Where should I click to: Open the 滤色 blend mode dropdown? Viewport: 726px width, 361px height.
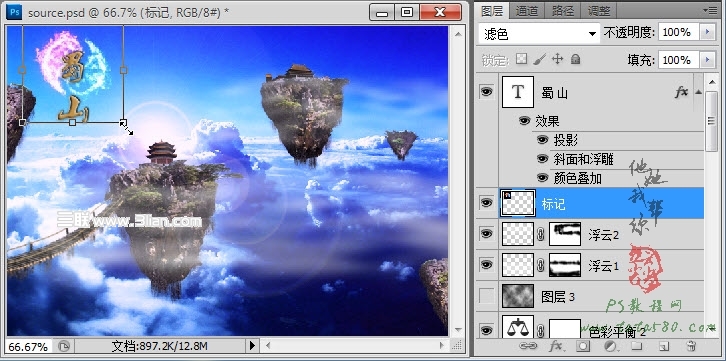click(539, 33)
